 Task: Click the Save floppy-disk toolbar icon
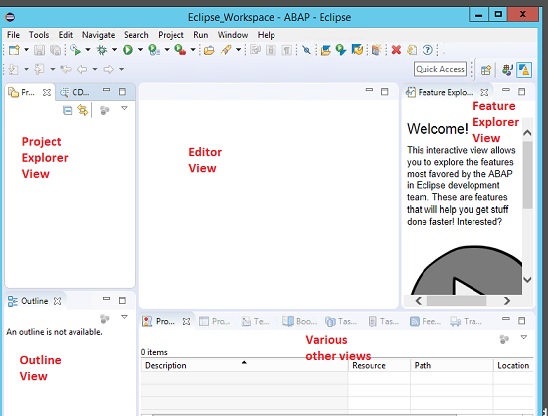pos(39,50)
